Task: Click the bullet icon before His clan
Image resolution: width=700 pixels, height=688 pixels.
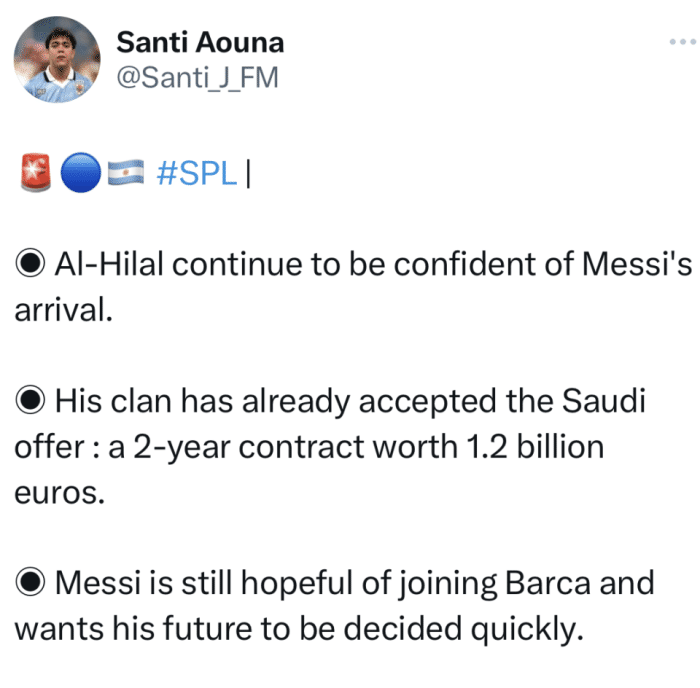Action: click(31, 402)
